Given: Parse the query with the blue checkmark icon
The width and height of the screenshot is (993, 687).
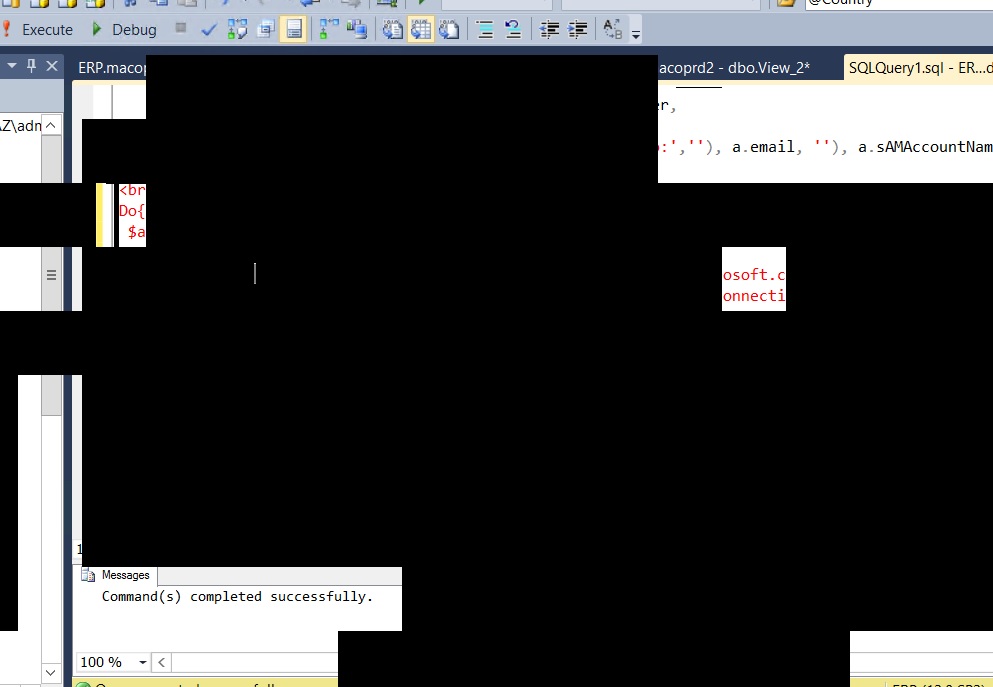Looking at the screenshot, I should tap(208, 30).
